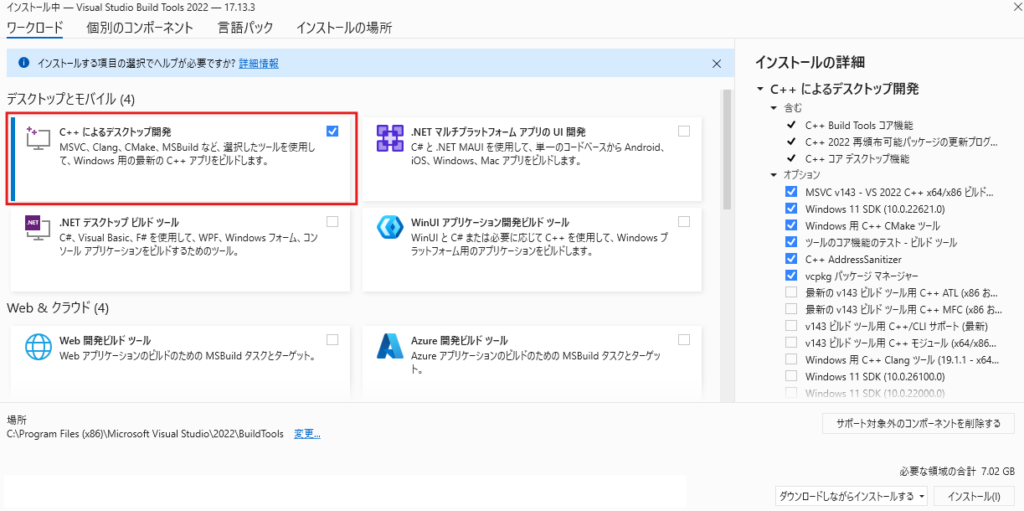Open the 詳細情報 help link
This screenshot has height=511, width=1024.
click(x=259, y=63)
